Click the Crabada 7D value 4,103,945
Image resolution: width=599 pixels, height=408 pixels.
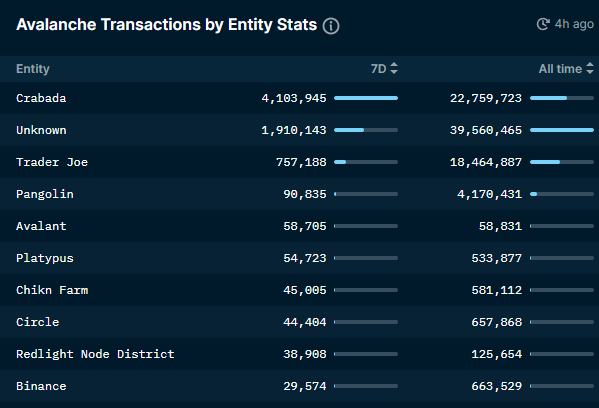click(294, 99)
